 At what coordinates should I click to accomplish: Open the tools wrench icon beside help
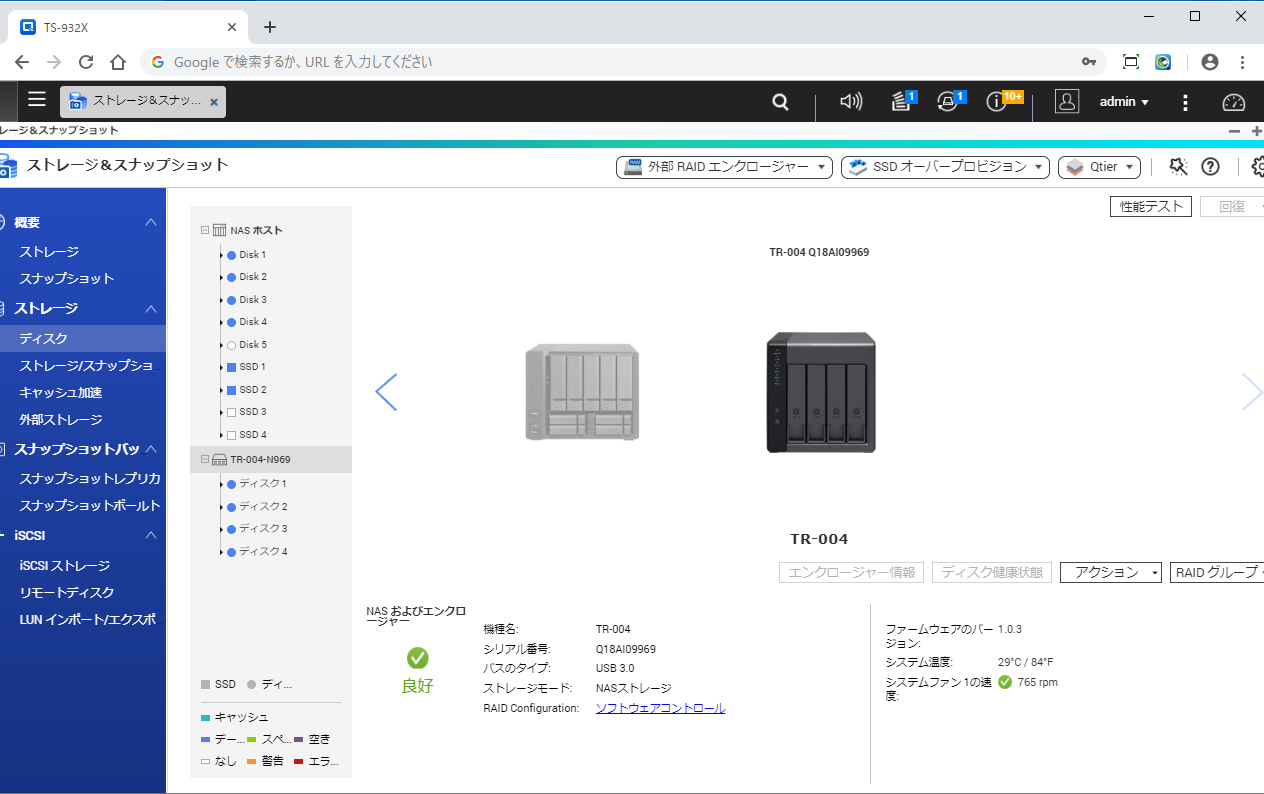click(x=1178, y=167)
